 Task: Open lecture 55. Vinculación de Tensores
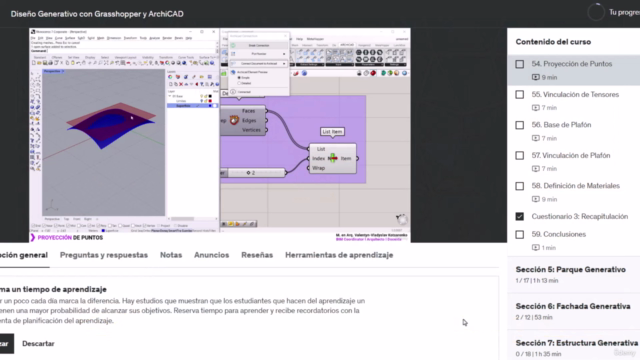(x=575, y=94)
